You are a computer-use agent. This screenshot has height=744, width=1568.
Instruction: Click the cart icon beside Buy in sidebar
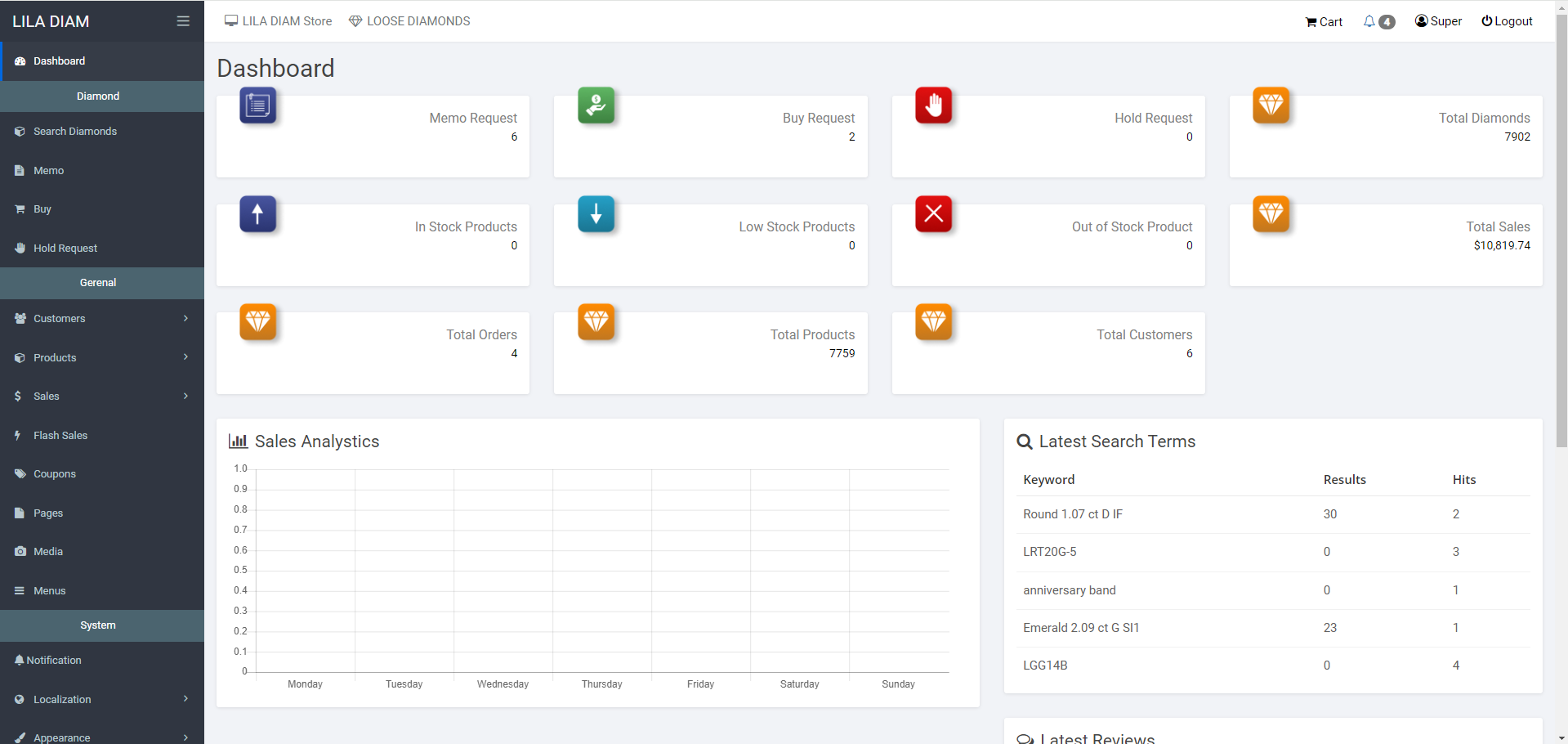pyautogui.click(x=20, y=209)
